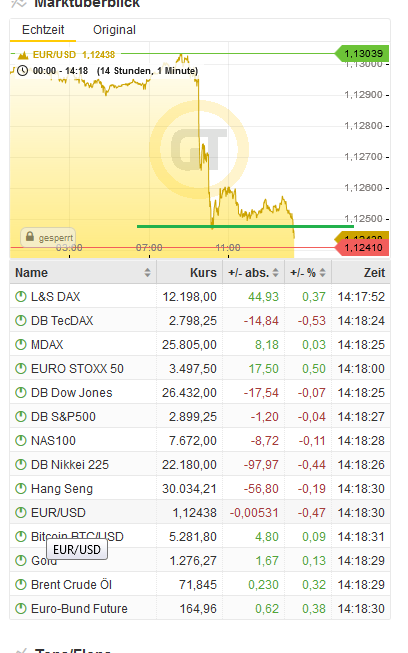Click power icon beside DB Nikkei 225
This screenshot has width=408, height=653.
[21, 464]
